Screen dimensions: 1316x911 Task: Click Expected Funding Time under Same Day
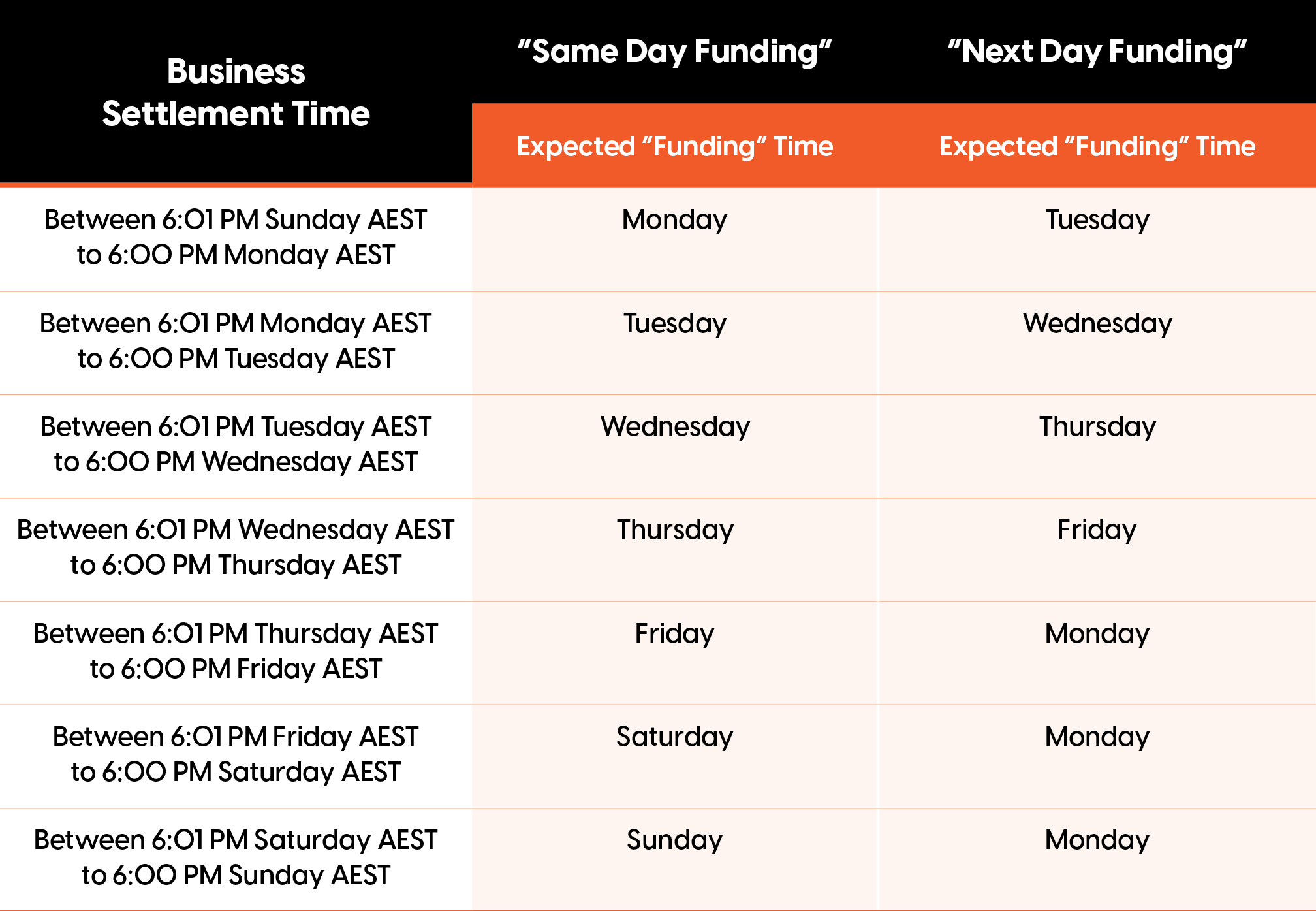pyautogui.click(x=674, y=146)
